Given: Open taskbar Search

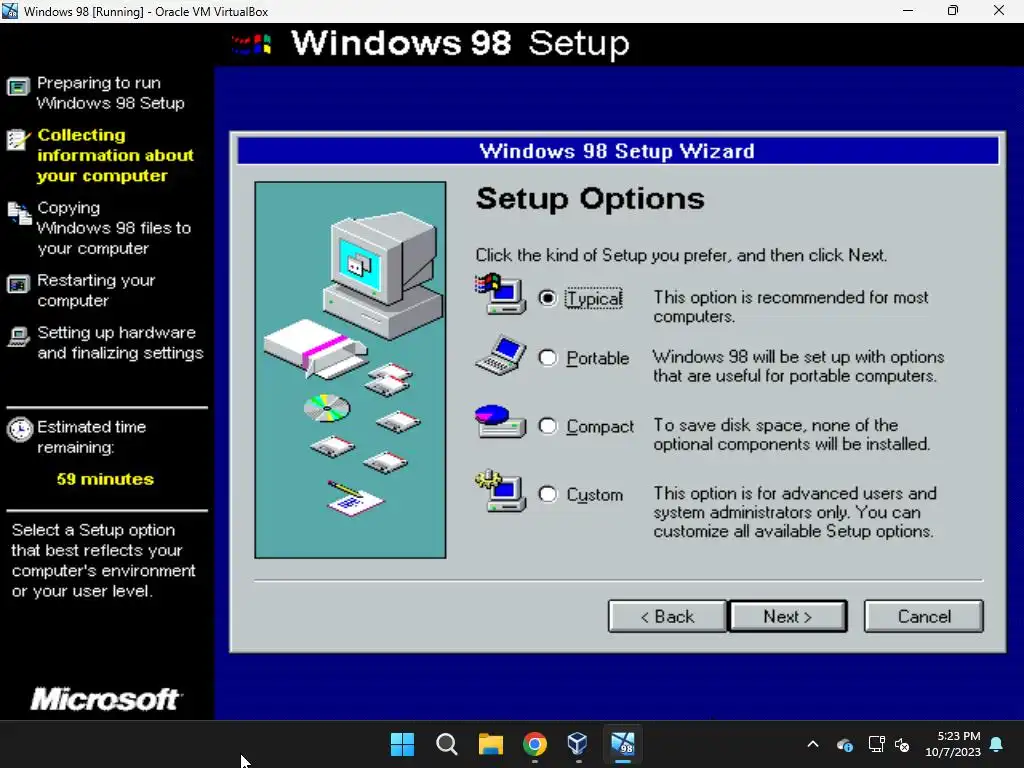Looking at the screenshot, I should pyautogui.click(x=447, y=744).
